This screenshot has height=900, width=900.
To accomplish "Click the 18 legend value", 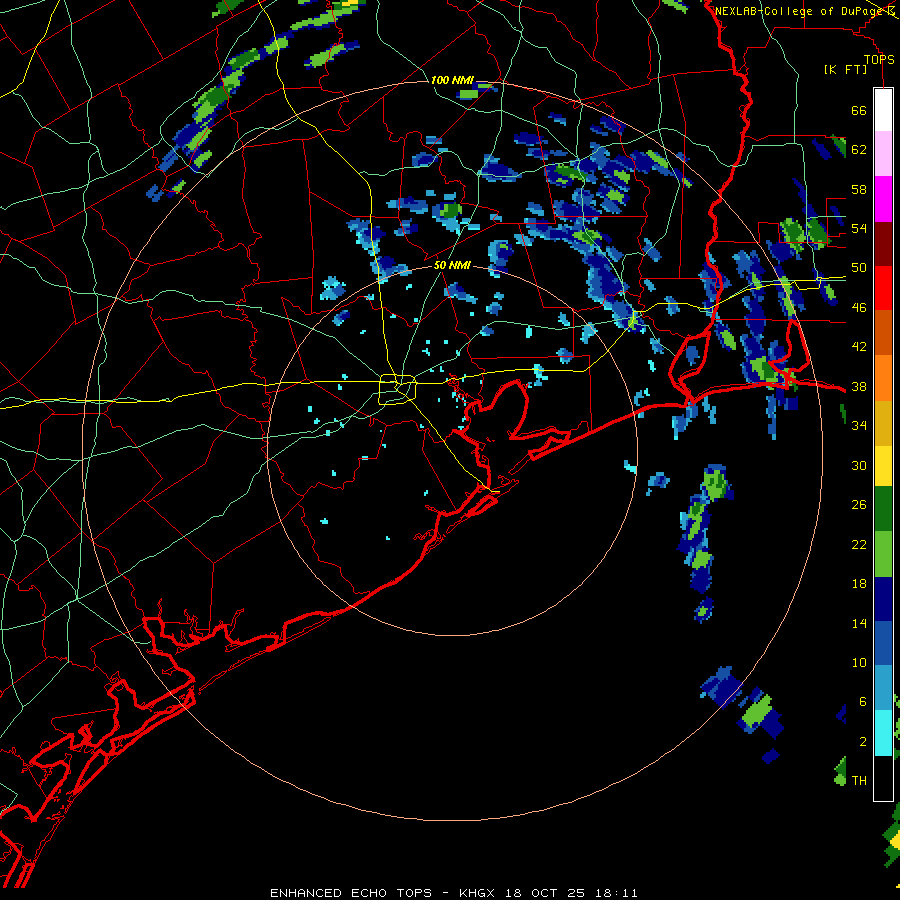I will (859, 584).
